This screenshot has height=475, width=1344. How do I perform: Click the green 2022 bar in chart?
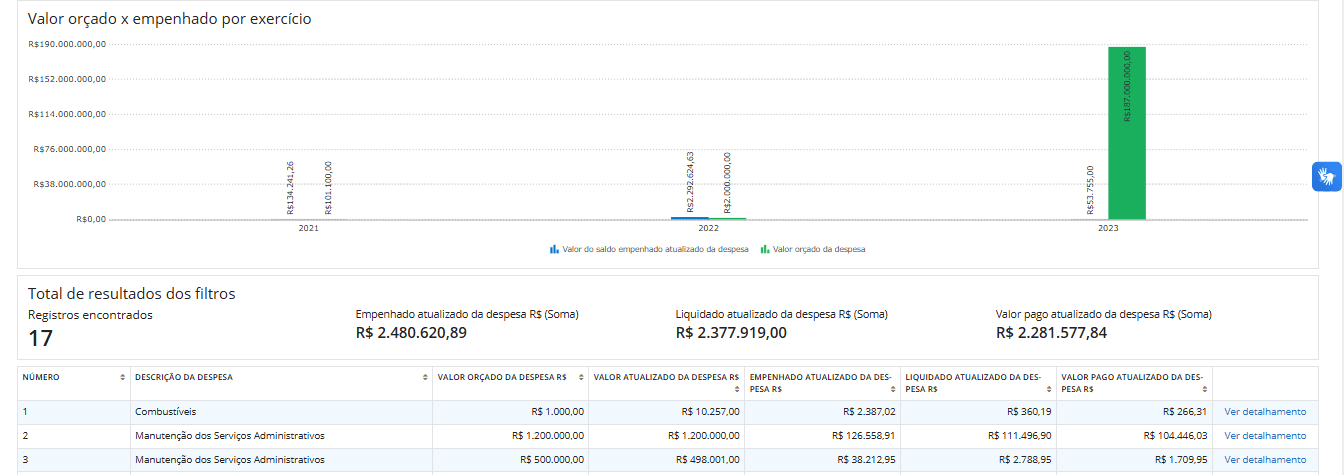tap(727, 218)
